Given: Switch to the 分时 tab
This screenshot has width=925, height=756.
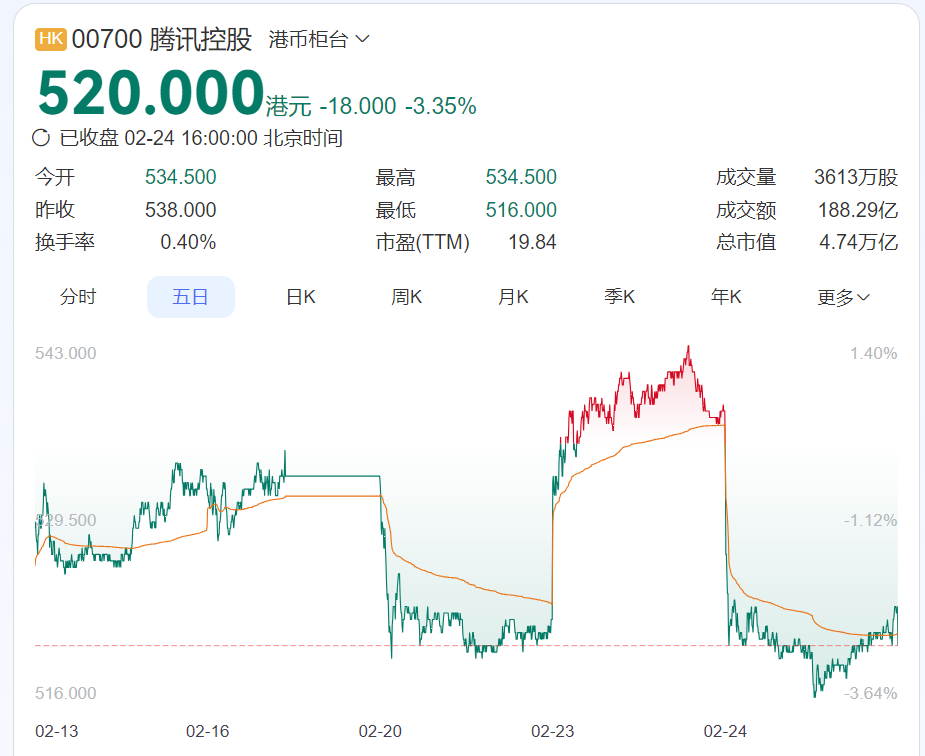Looking at the screenshot, I should (x=77, y=297).
